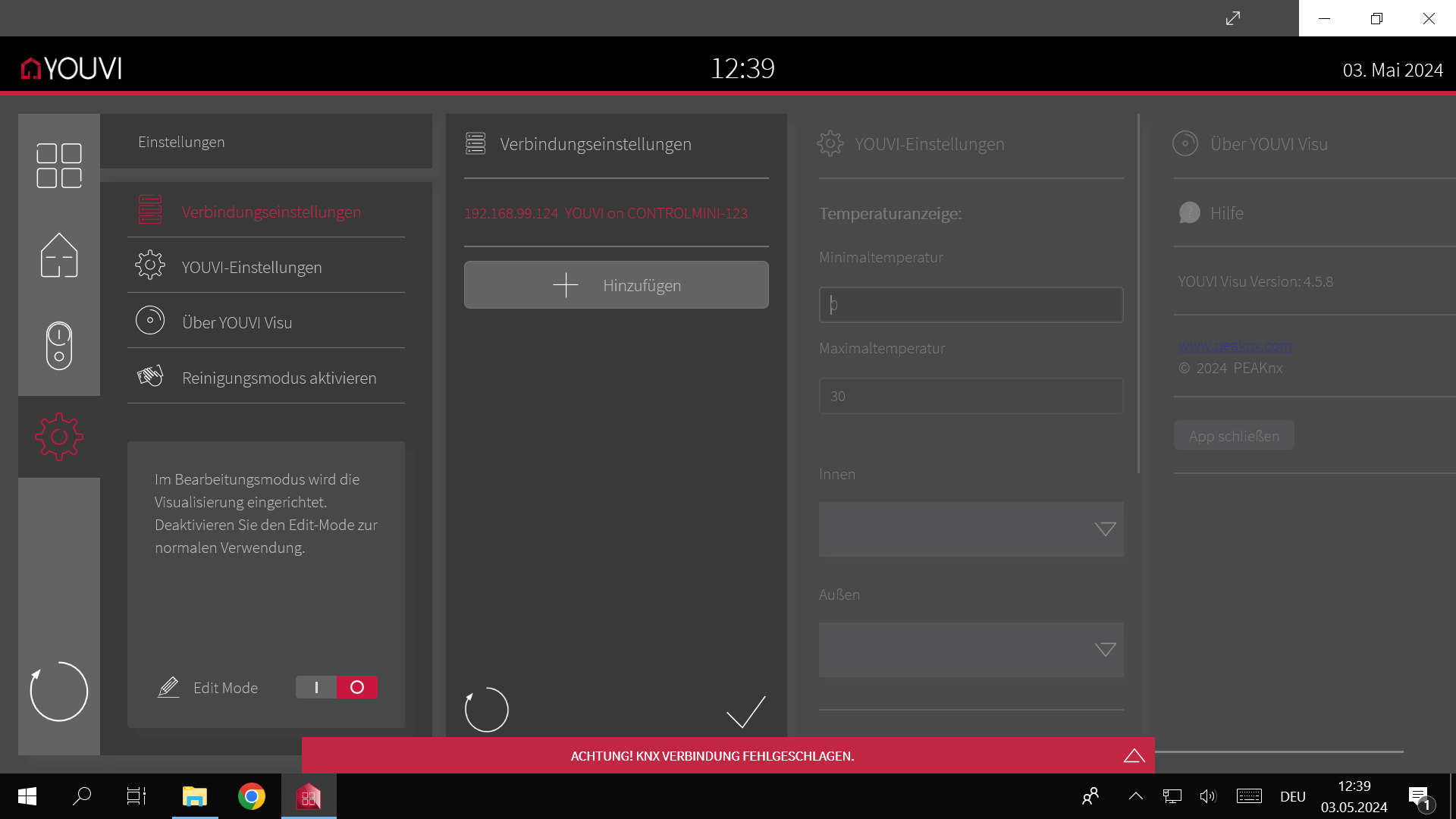Click the KNX connection failed warning banner
1456x819 pixels.
pos(728,755)
